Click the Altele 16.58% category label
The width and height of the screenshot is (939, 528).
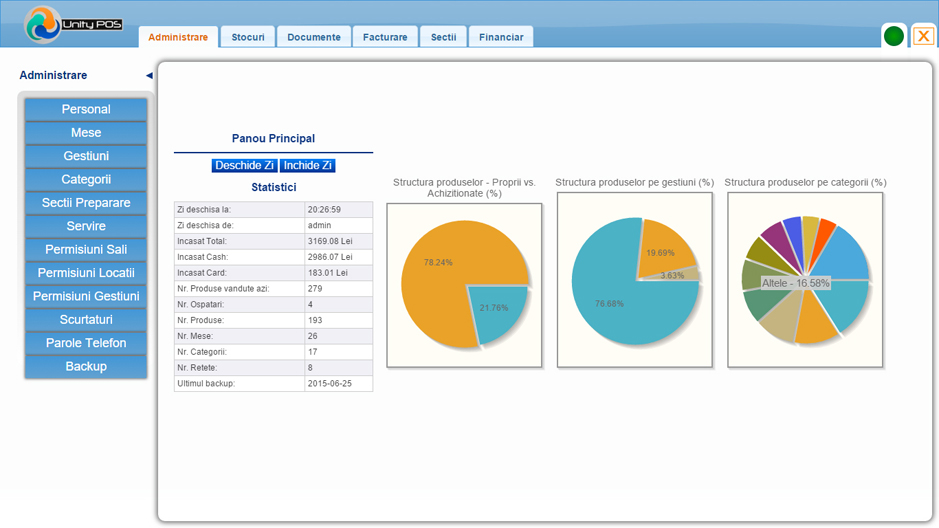pyautogui.click(x=796, y=283)
